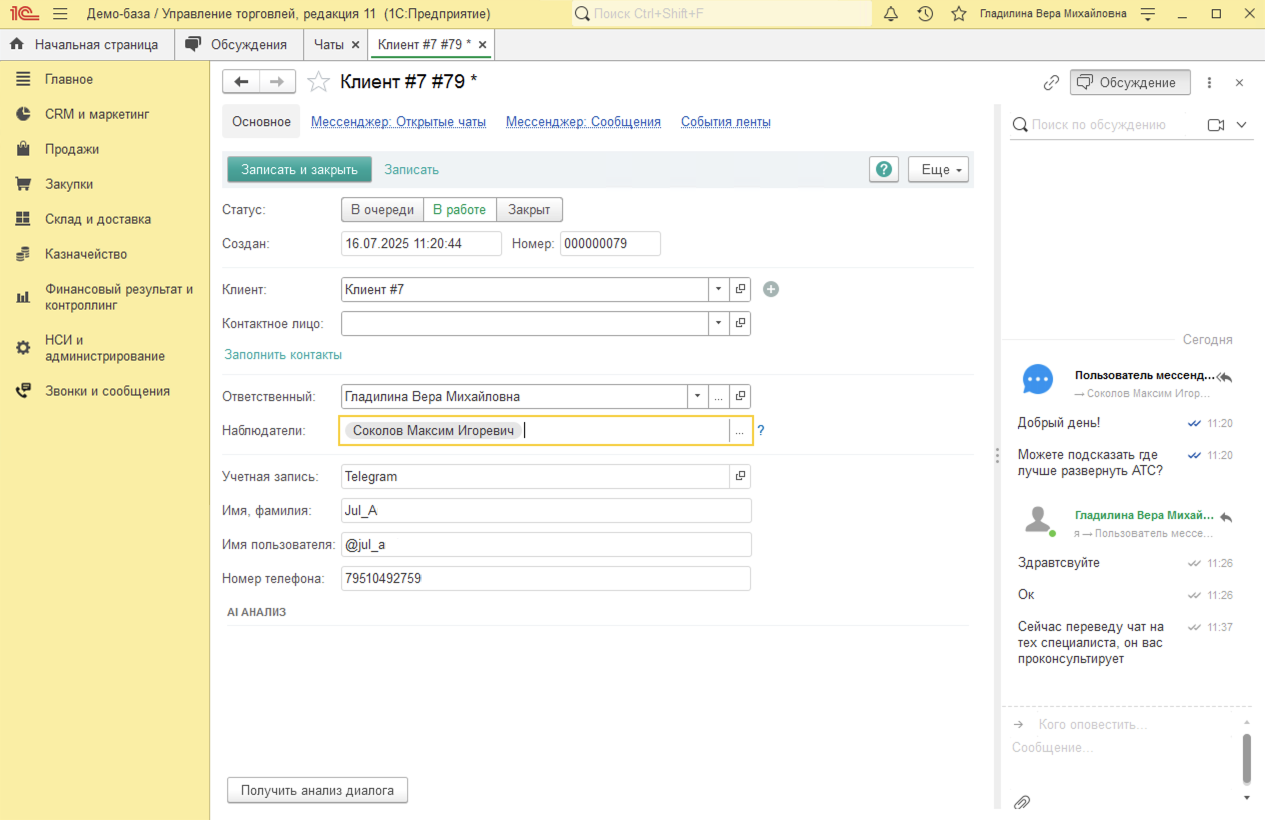The image size is (1265, 820).
Task: Open the history clock icon
Action: tap(925, 14)
